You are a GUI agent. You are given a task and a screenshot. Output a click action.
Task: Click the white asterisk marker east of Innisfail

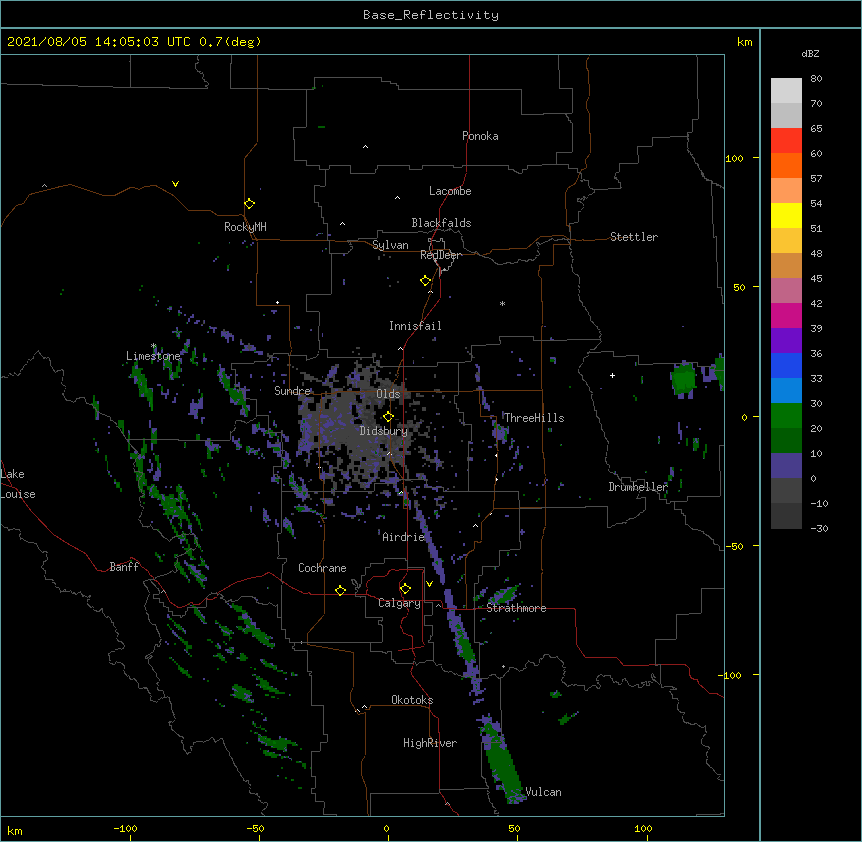click(x=502, y=303)
